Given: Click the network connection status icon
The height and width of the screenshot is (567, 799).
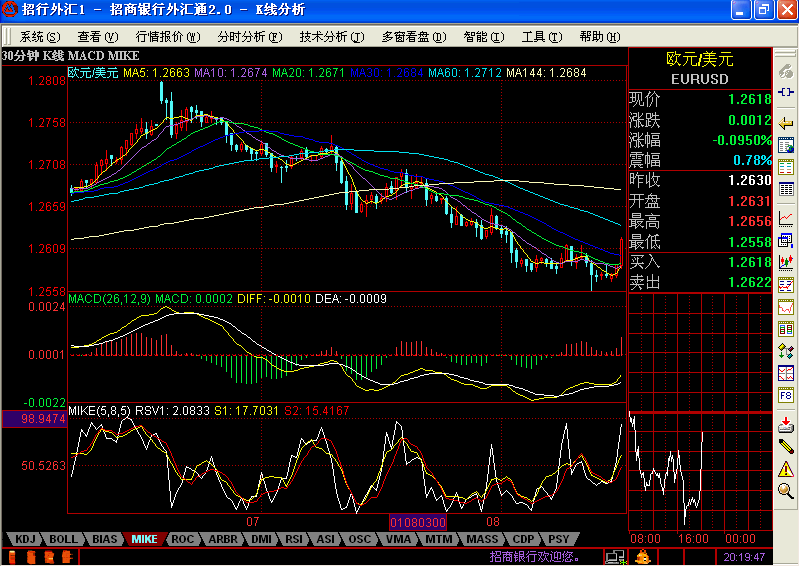Looking at the screenshot, I should 616,557.
